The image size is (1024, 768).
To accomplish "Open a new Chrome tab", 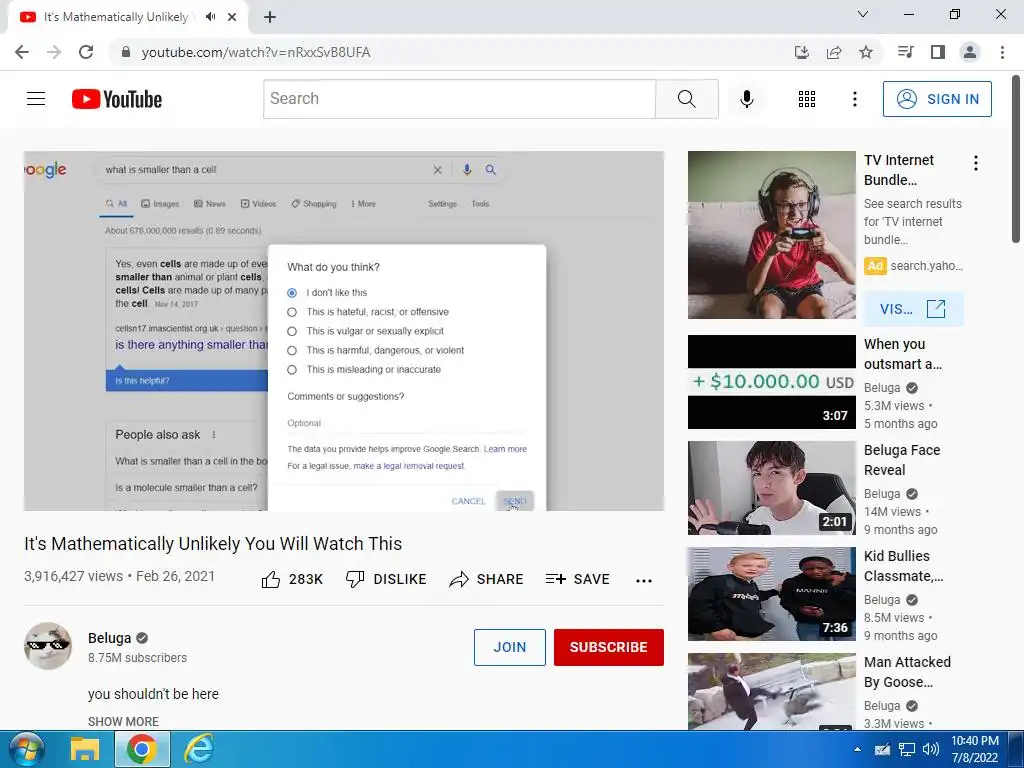I will pos(270,17).
